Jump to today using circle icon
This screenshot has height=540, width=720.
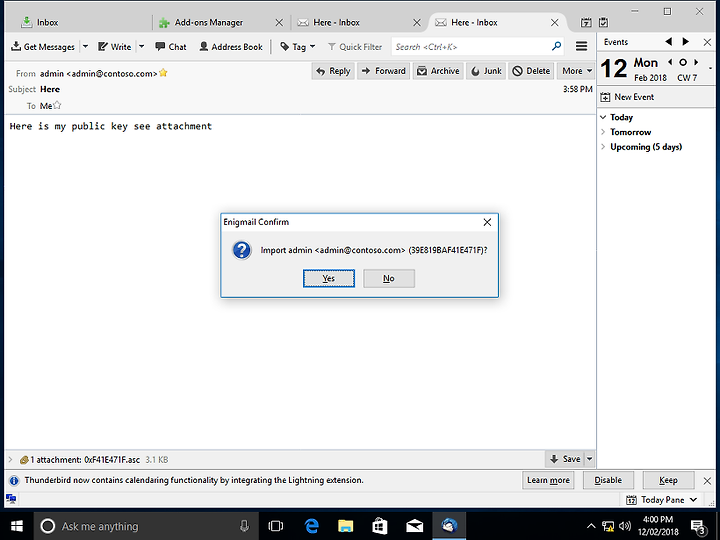click(683, 62)
